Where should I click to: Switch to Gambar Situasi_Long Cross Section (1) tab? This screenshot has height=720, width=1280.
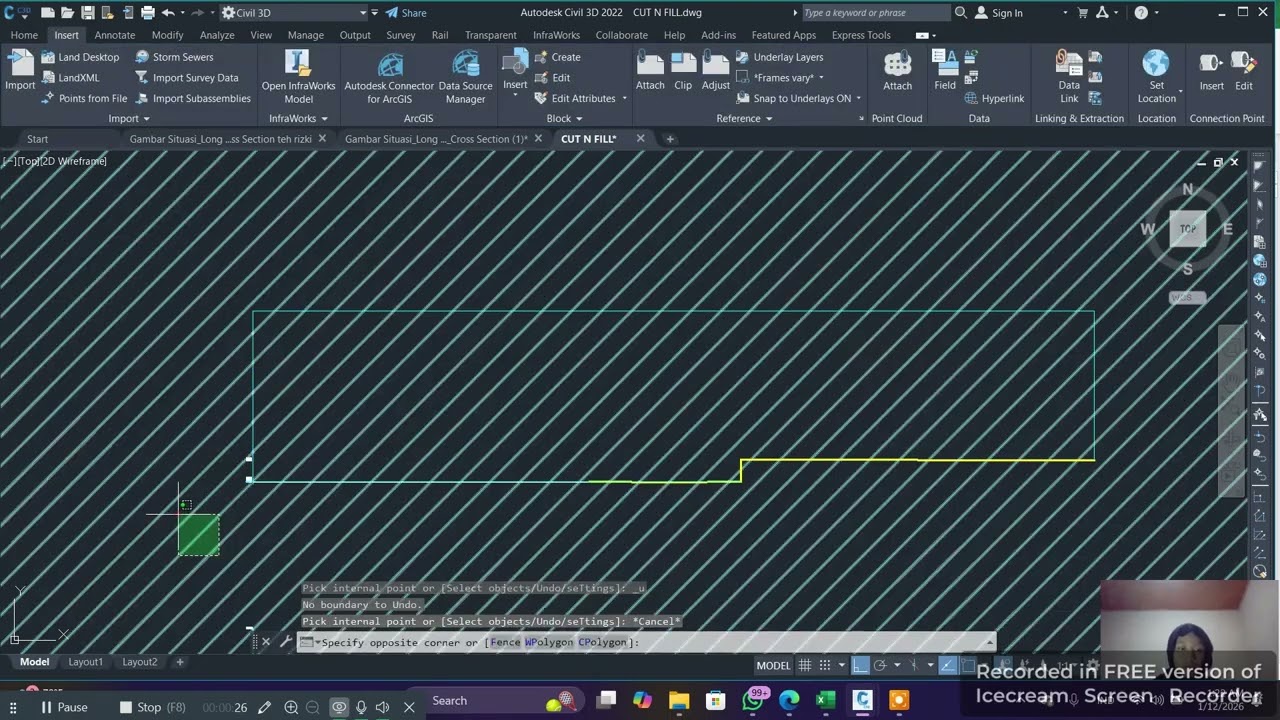pyautogui.click(x=436, y=139)
